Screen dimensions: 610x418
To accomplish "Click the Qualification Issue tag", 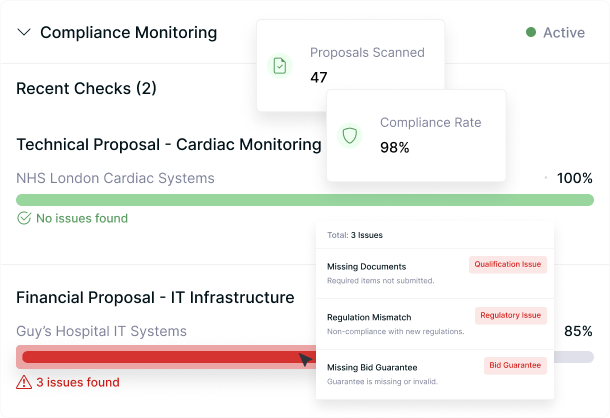I will coord(508,265).
